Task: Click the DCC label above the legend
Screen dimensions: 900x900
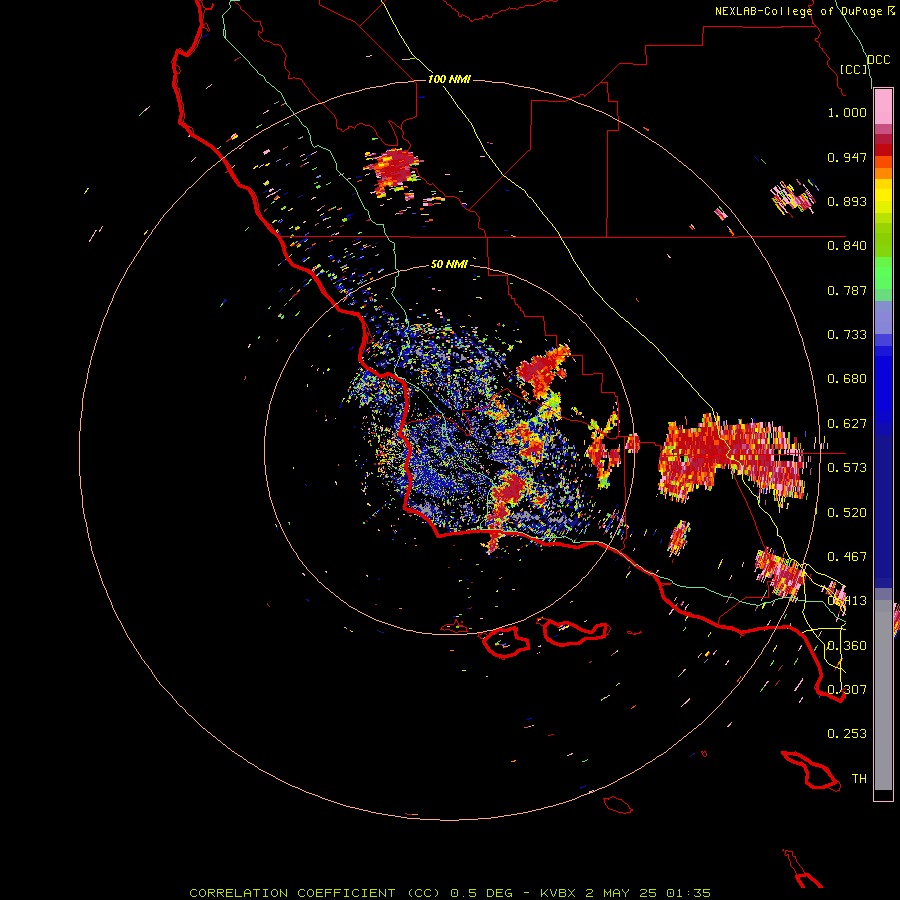Action: (879, 60)
